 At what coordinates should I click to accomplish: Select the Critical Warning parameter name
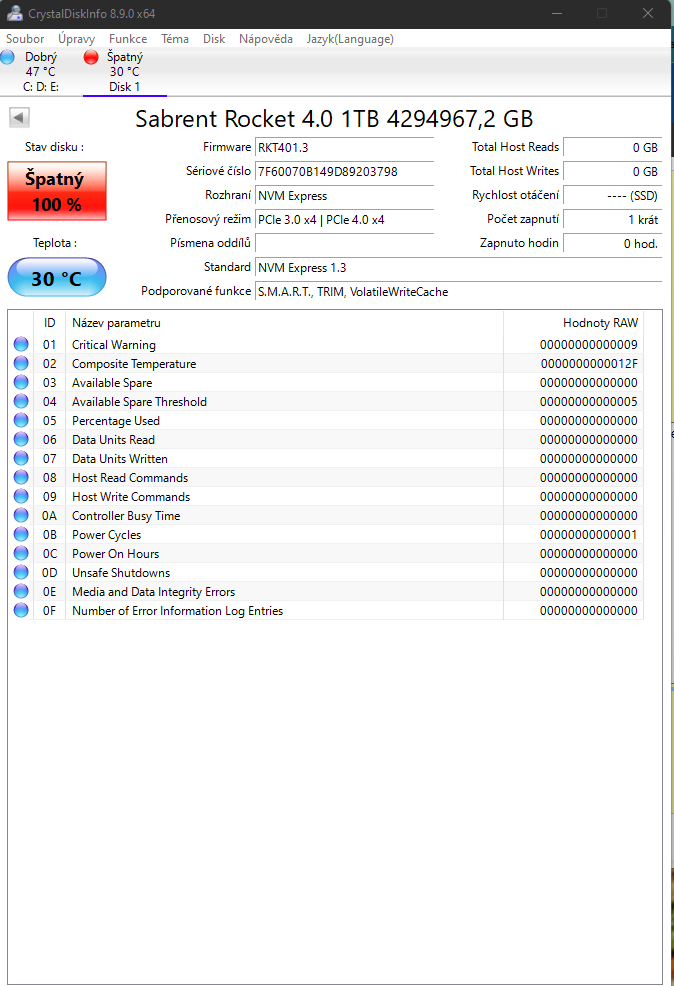point(114,345)
